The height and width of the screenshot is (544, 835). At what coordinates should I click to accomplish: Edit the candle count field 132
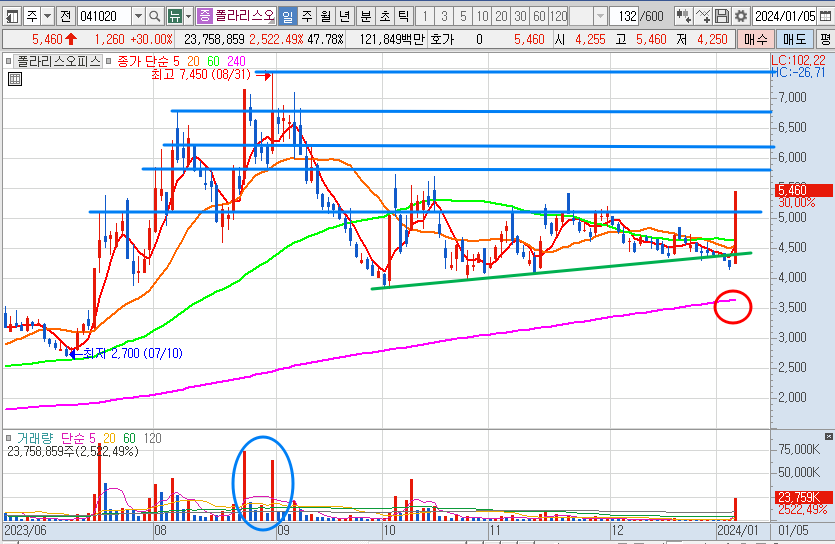(x=624, y=16)
